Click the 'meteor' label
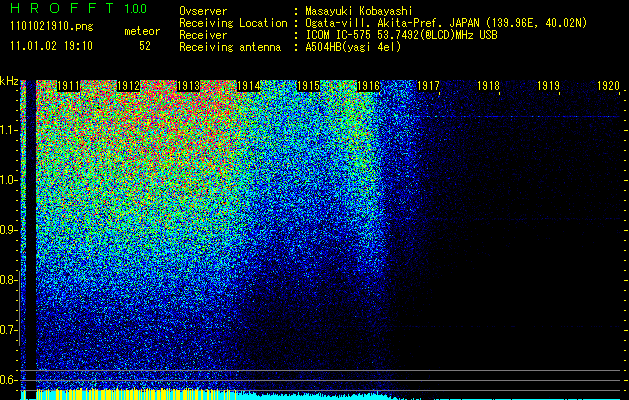 [142, 31]
